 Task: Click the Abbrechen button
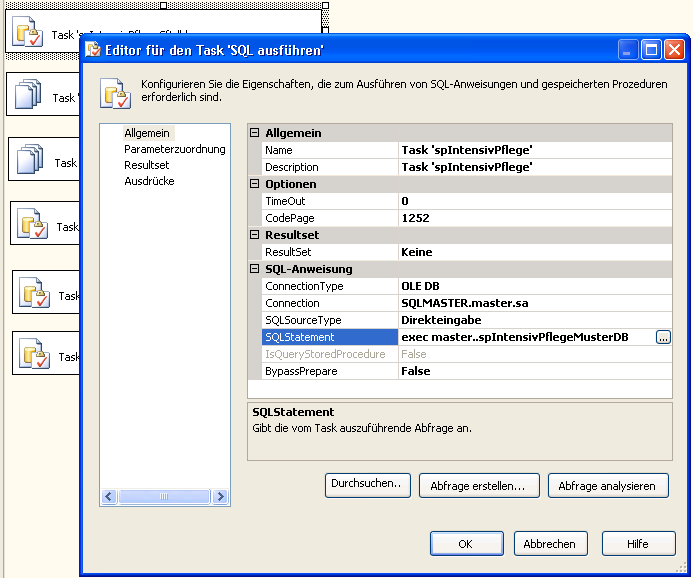(x=551, y=544)
